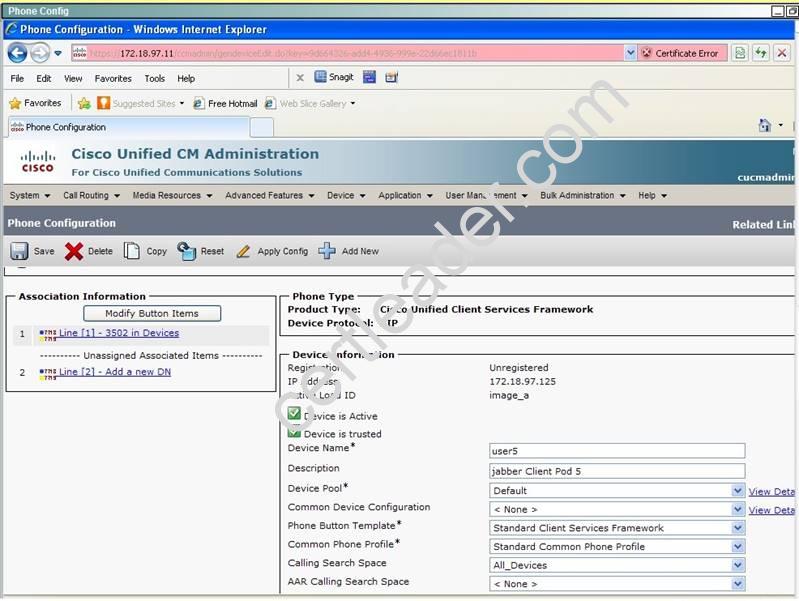Click the Modify Button Items button
Screen dimensions: 799x601
point(152,313)
